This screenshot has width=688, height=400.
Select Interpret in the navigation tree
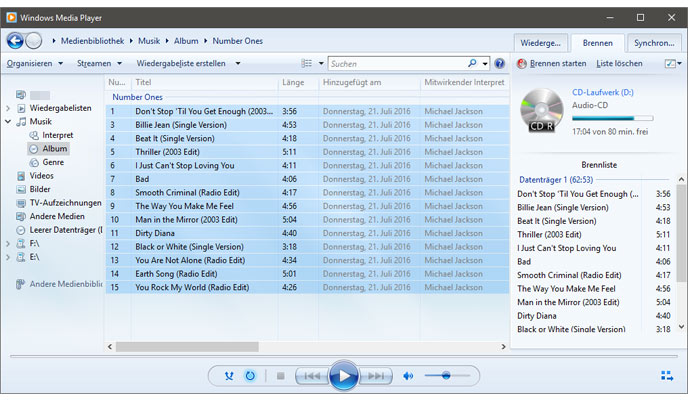click(x=57, y=136)
